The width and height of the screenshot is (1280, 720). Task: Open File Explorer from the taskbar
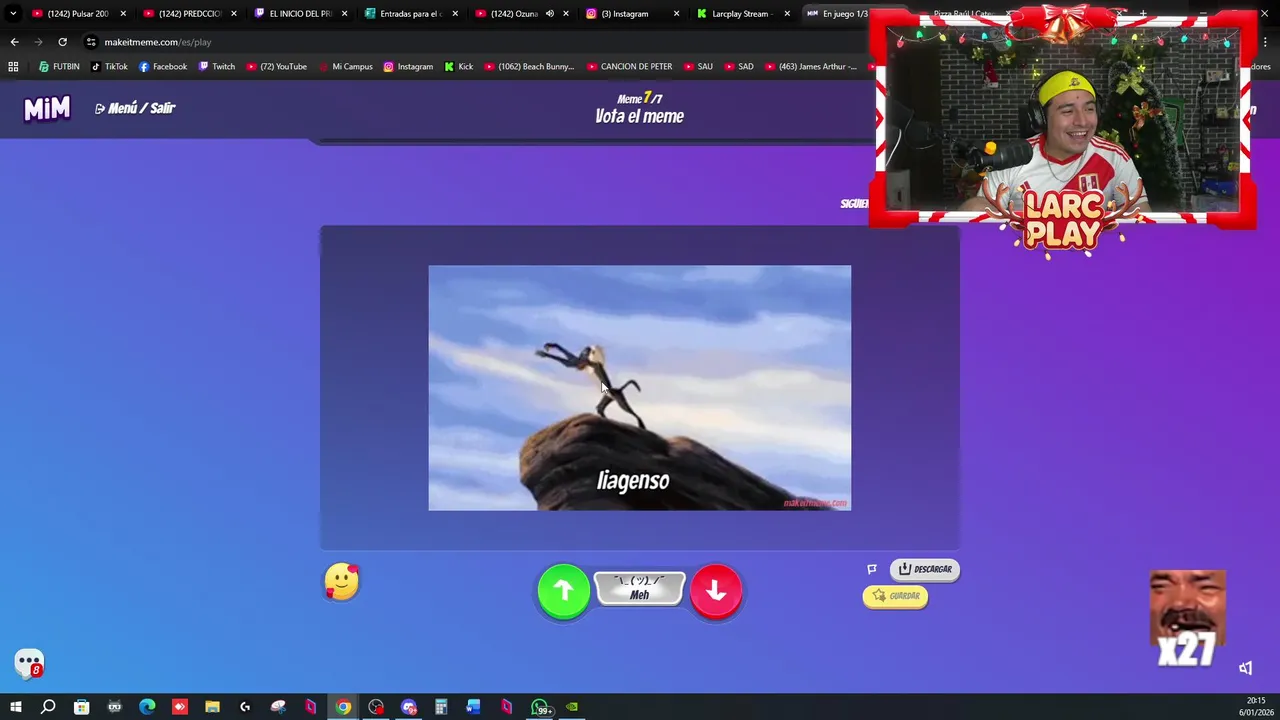[x=212, y=707]
